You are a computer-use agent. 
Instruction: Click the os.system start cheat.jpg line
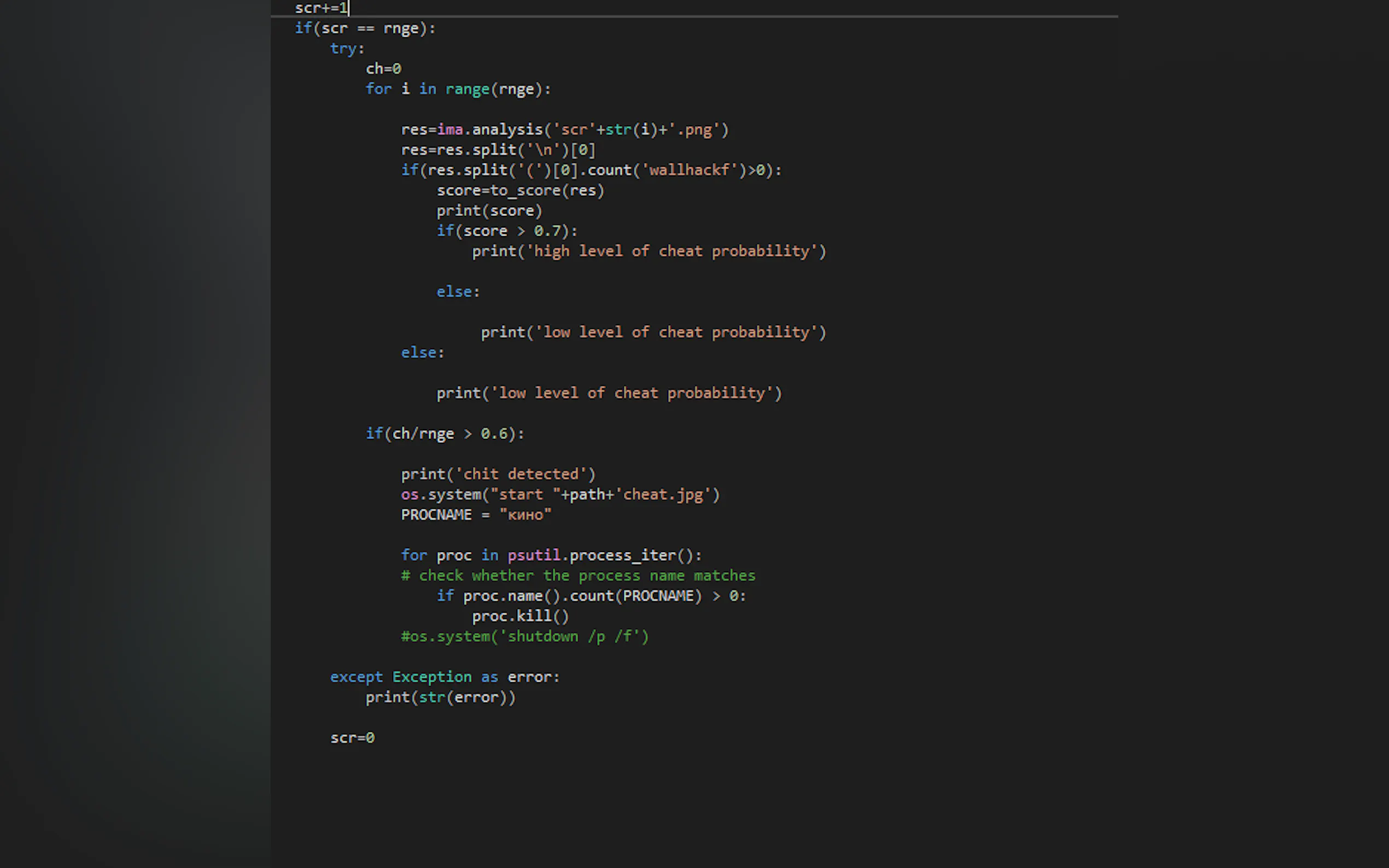[561, 495]
